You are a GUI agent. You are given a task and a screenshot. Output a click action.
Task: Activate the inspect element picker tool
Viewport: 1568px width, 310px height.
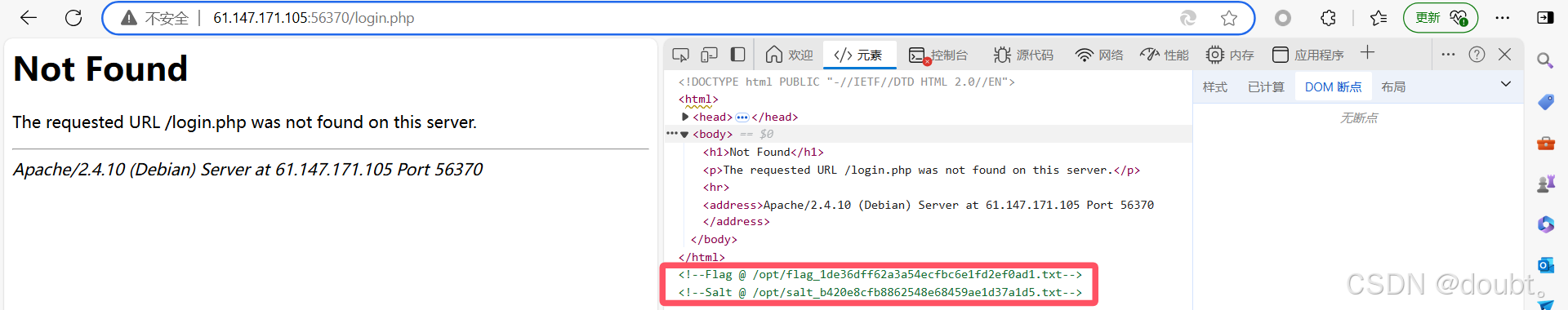pos(680,55)
